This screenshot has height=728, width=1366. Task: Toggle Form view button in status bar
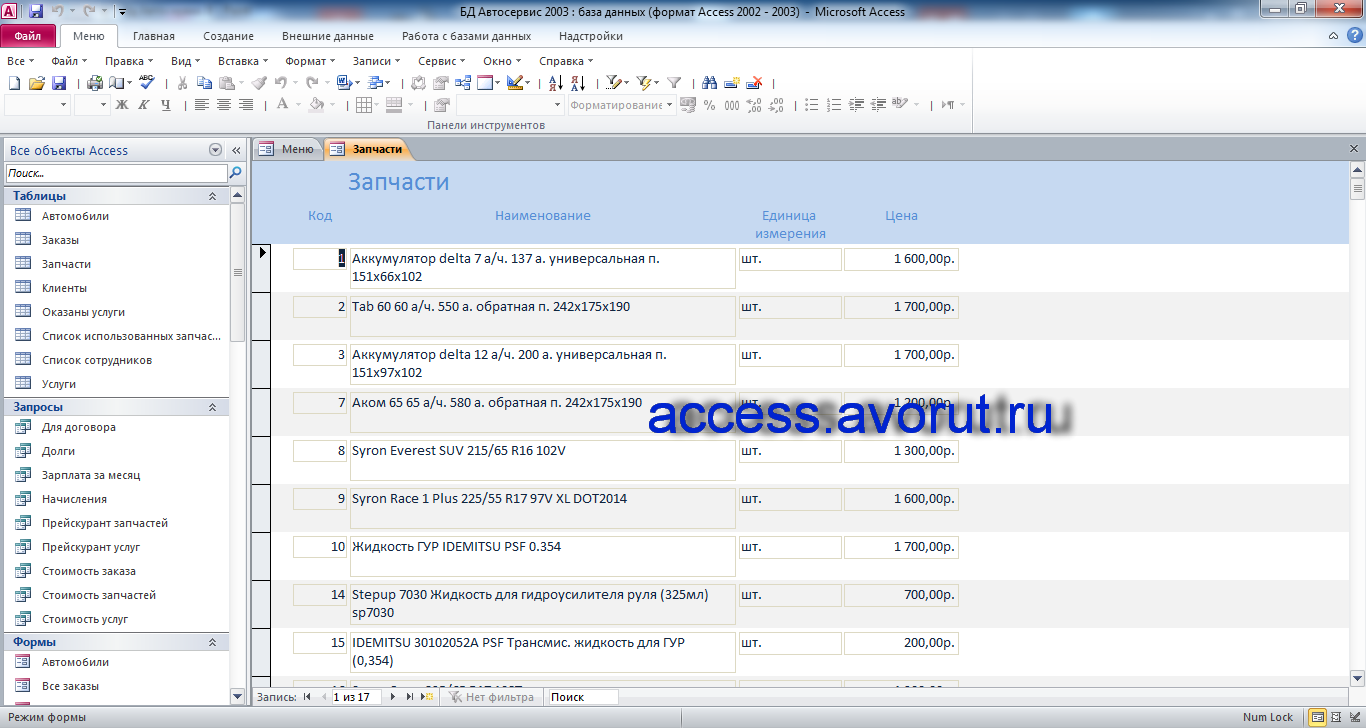click(x=1318, y=717)
